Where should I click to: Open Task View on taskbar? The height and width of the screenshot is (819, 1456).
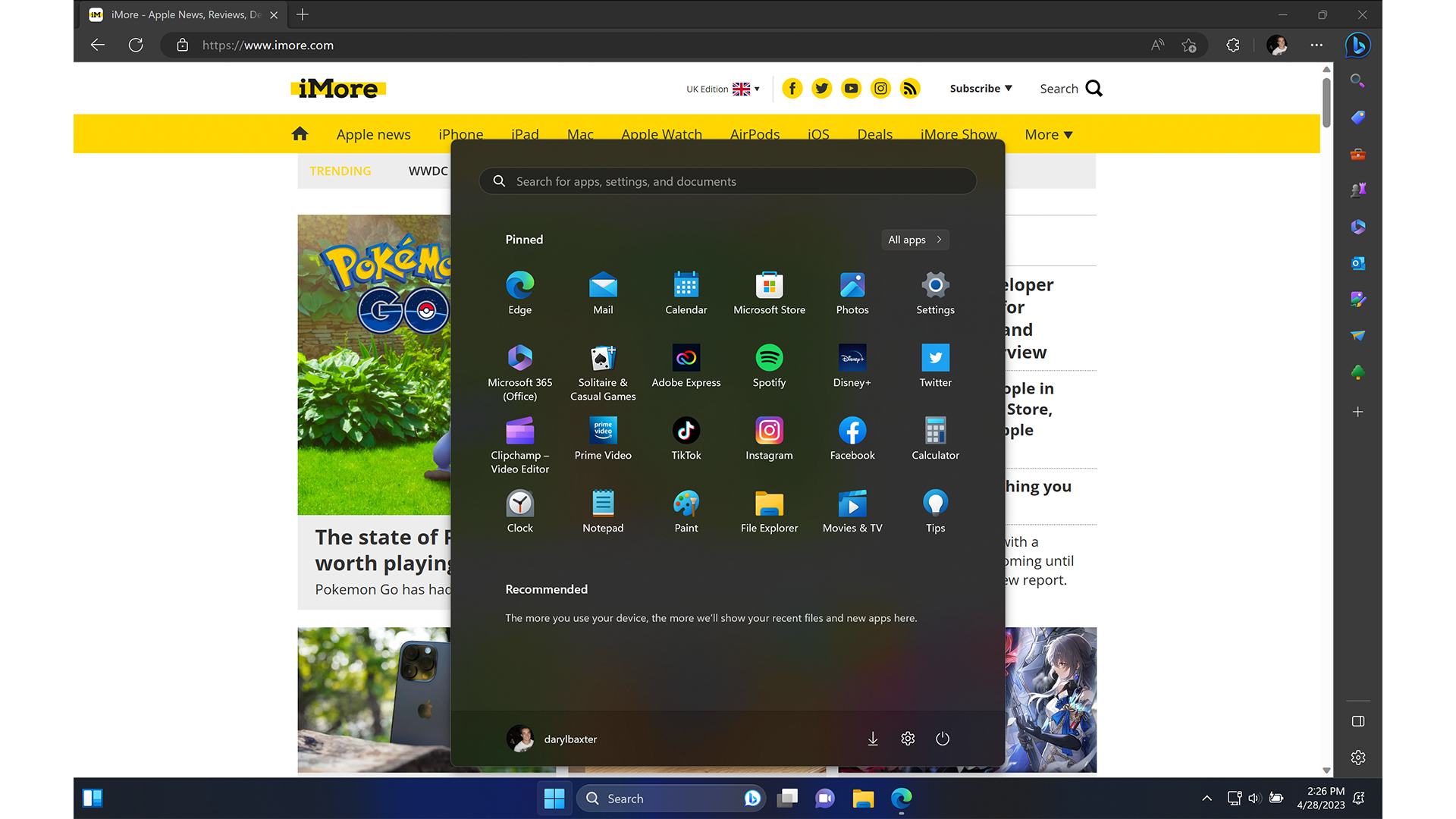(788, 799)
